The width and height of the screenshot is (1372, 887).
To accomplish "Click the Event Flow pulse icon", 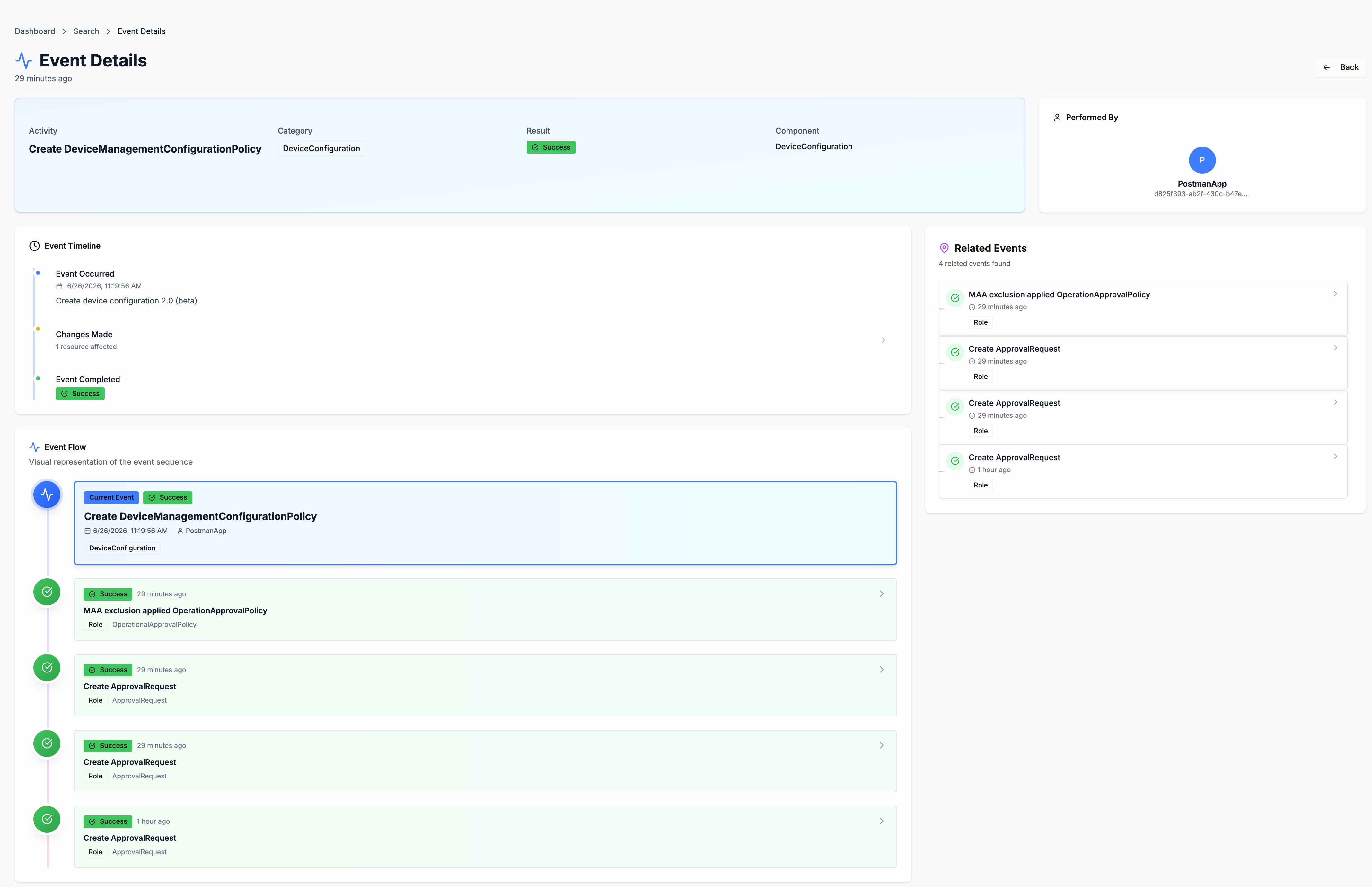I will point(35,447).
